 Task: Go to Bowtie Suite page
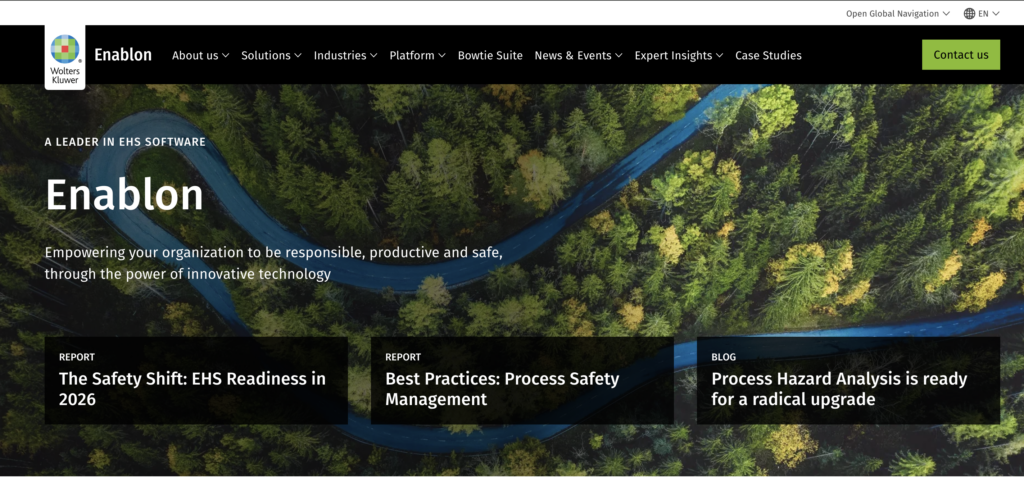click(490, 56)
